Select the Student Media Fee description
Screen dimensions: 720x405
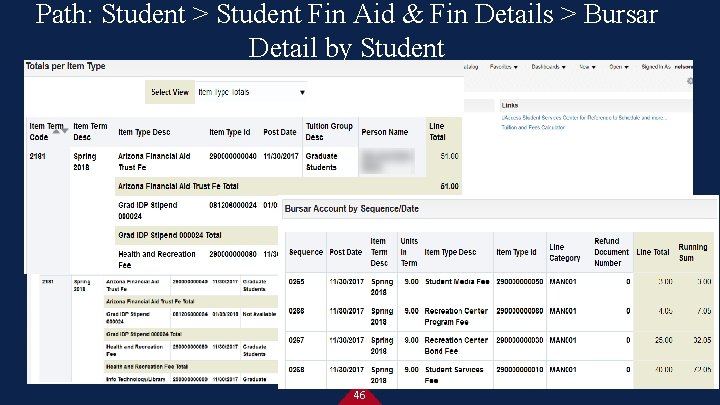[x=457, y=281]
